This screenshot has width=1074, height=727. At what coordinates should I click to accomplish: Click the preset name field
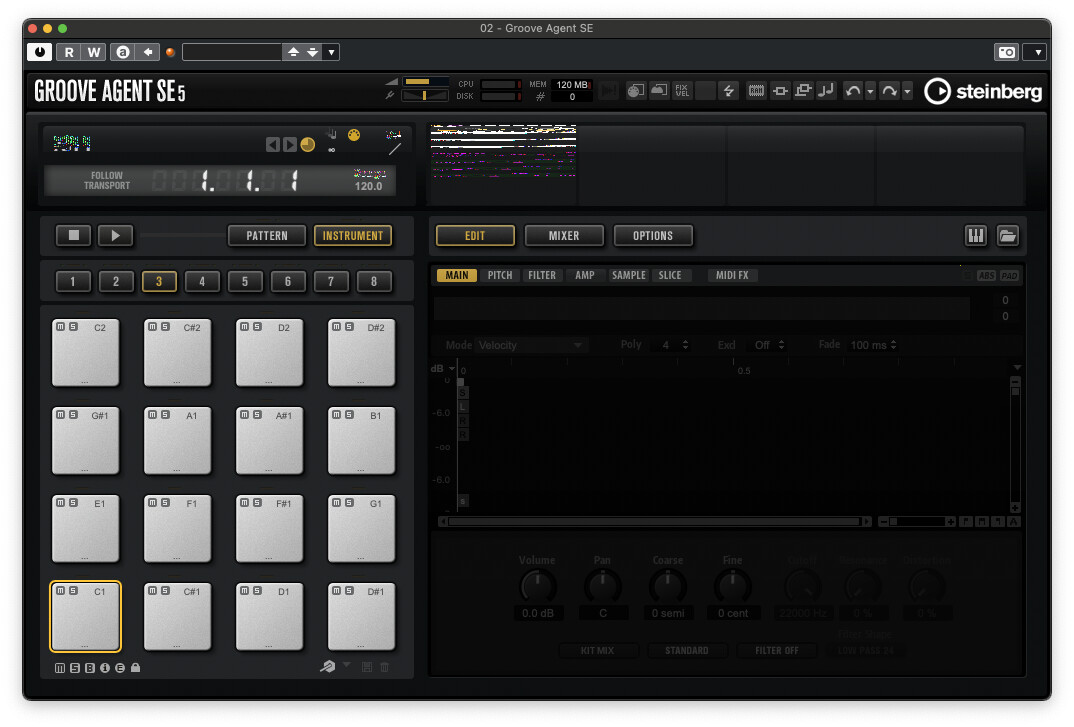[232, 52]
